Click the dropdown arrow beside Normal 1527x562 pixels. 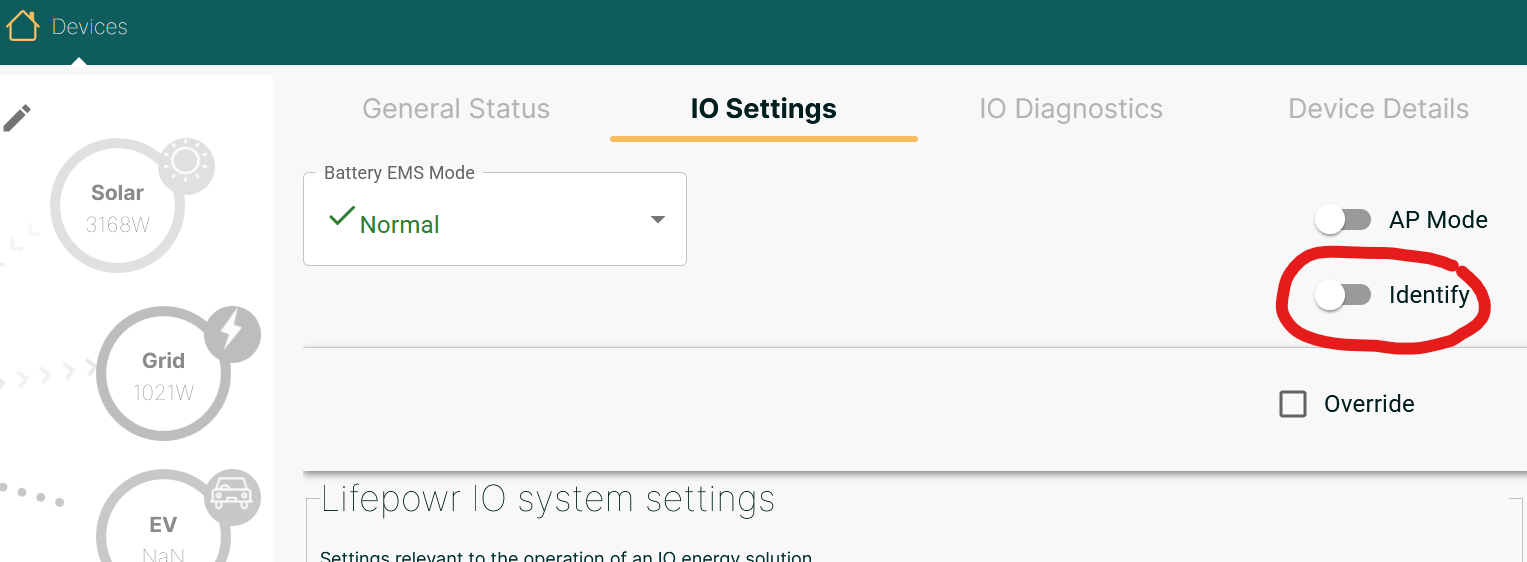coord(657,220)
